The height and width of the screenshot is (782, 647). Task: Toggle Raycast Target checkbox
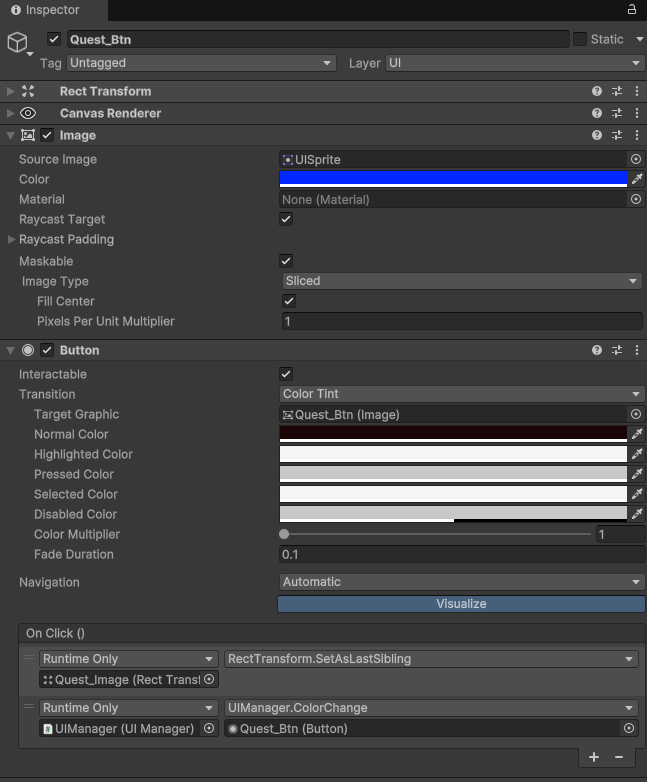pyautogui.click(x=286, y=219)
